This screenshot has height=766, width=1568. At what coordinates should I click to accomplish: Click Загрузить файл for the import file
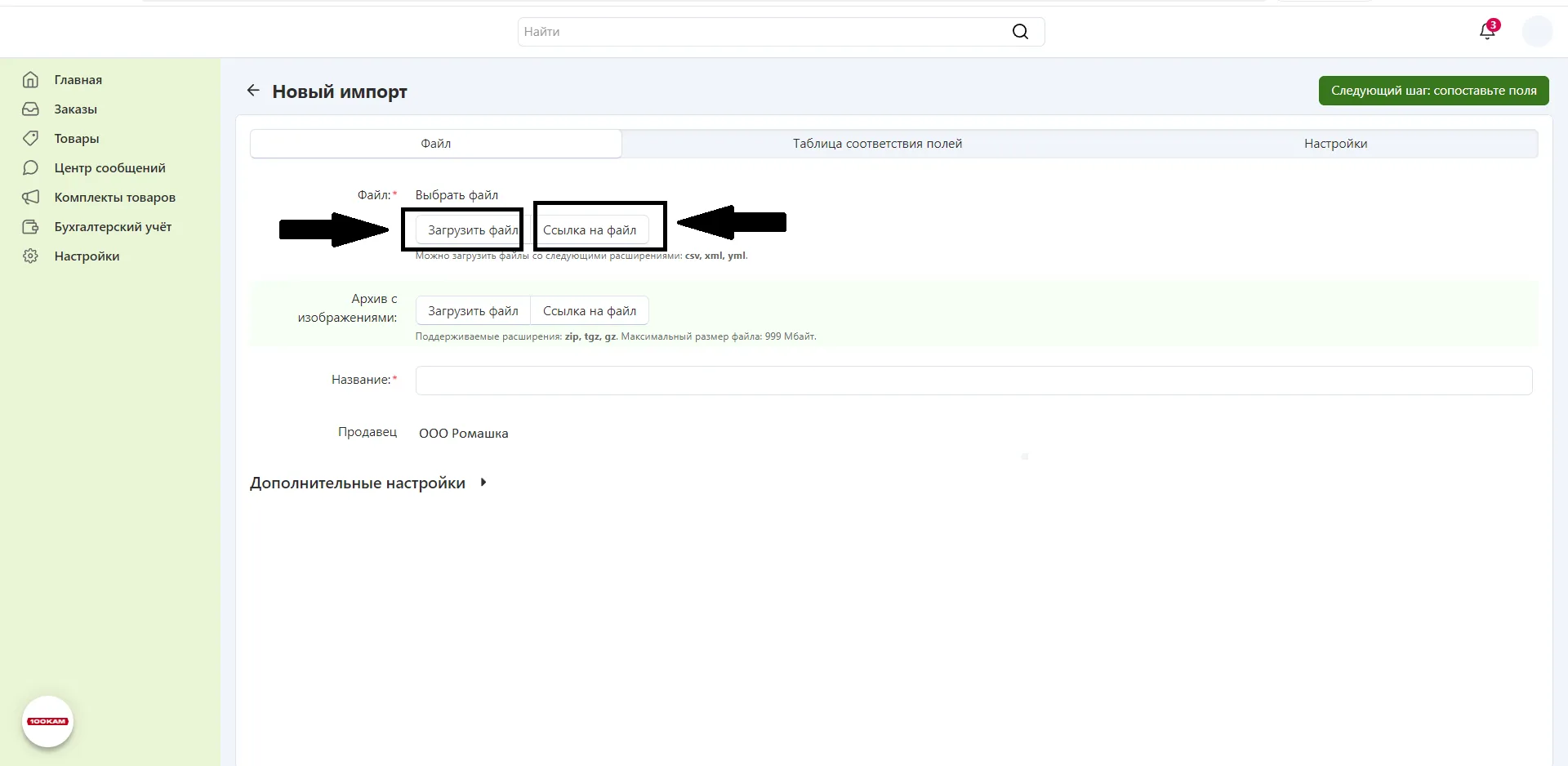[x=472, y=230]
